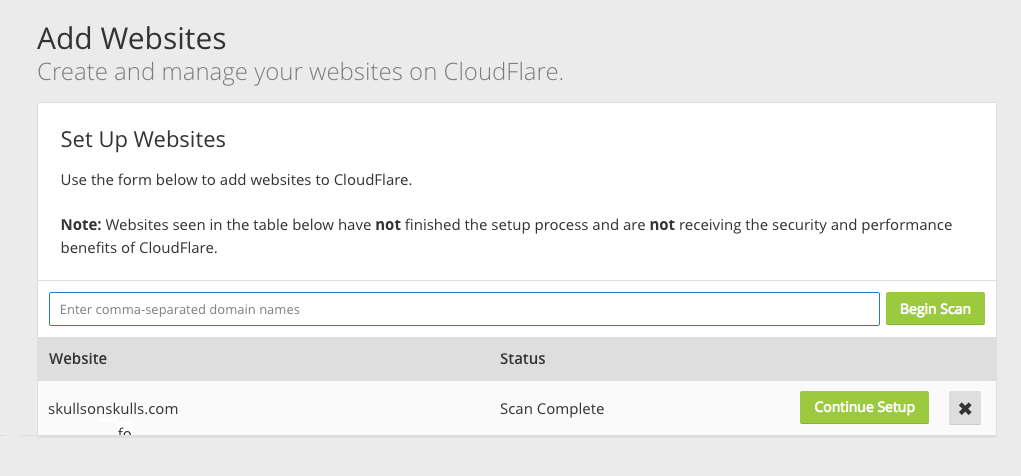Click the domain names input field
Screen dimensions: 1021x476
(464, 309)
